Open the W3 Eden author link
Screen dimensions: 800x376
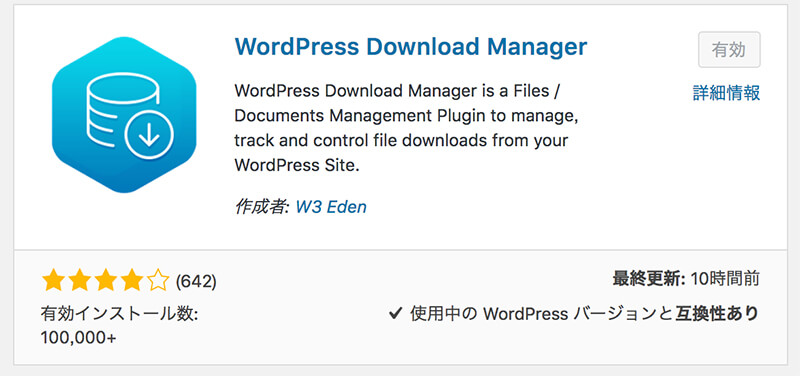[331, 207]
